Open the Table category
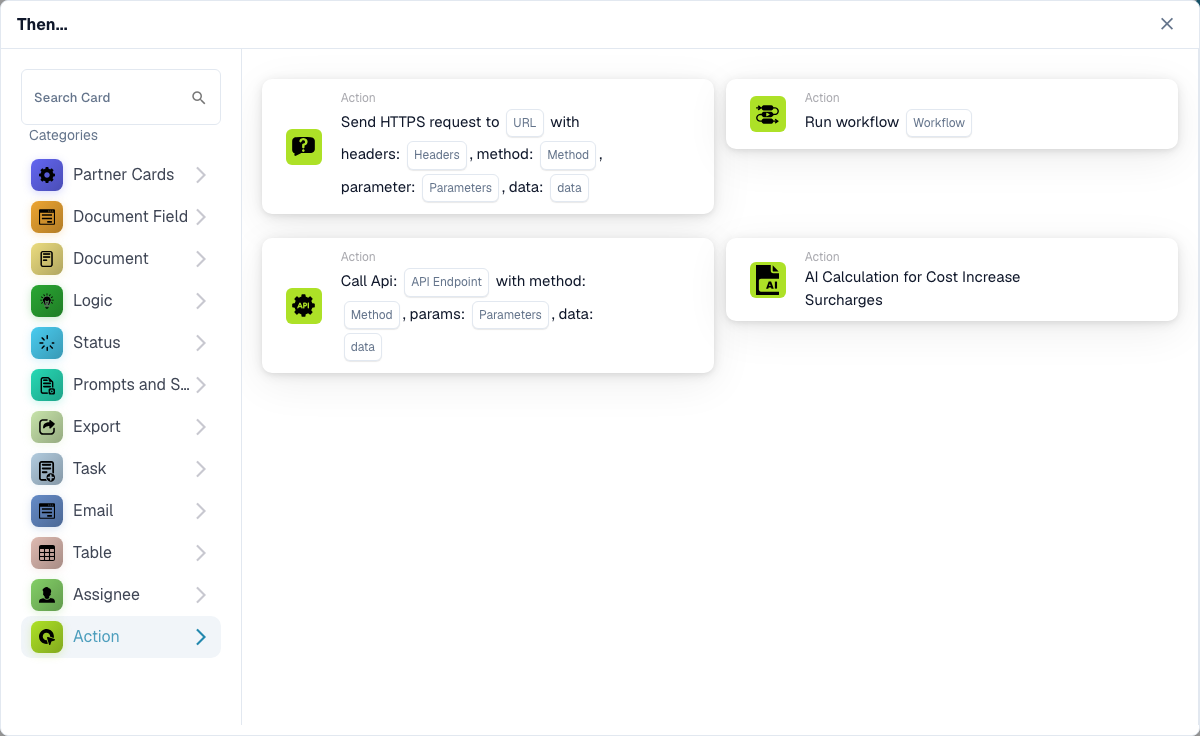The height and width of the screenshot is (736, 1200). 121,553
